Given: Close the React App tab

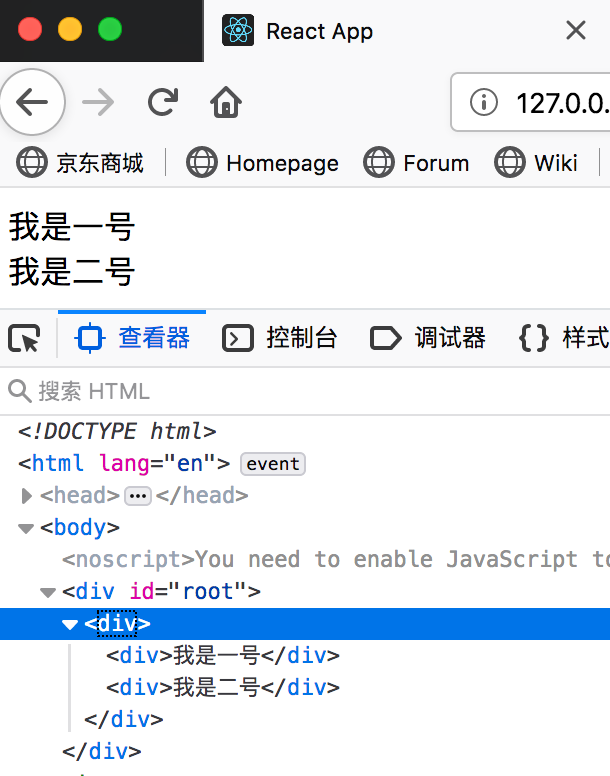Looking at the screenshot, I should [575, 30].
